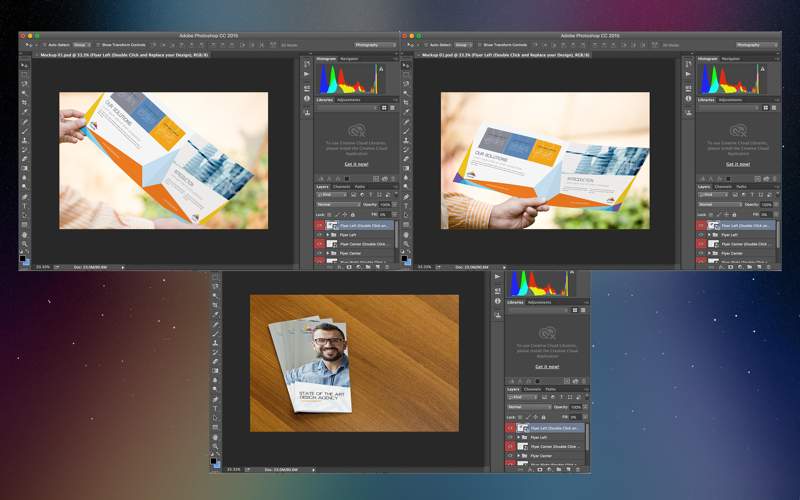
Task: Select the Gradient tool in right window
Action: pyautogui.click(x=406, y=168)
